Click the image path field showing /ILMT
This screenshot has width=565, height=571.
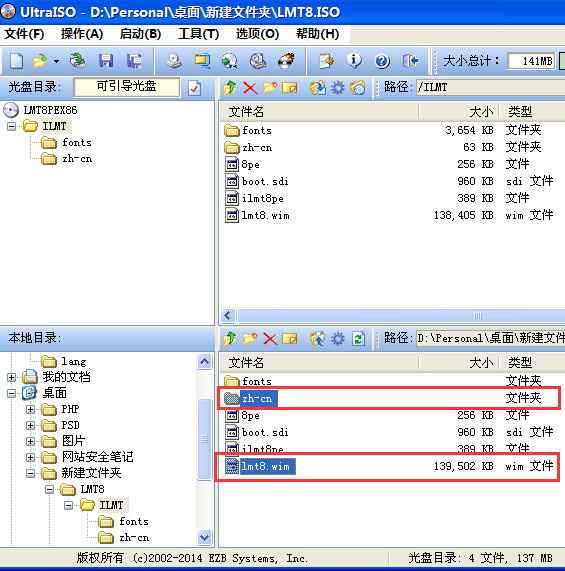[490, 88]
